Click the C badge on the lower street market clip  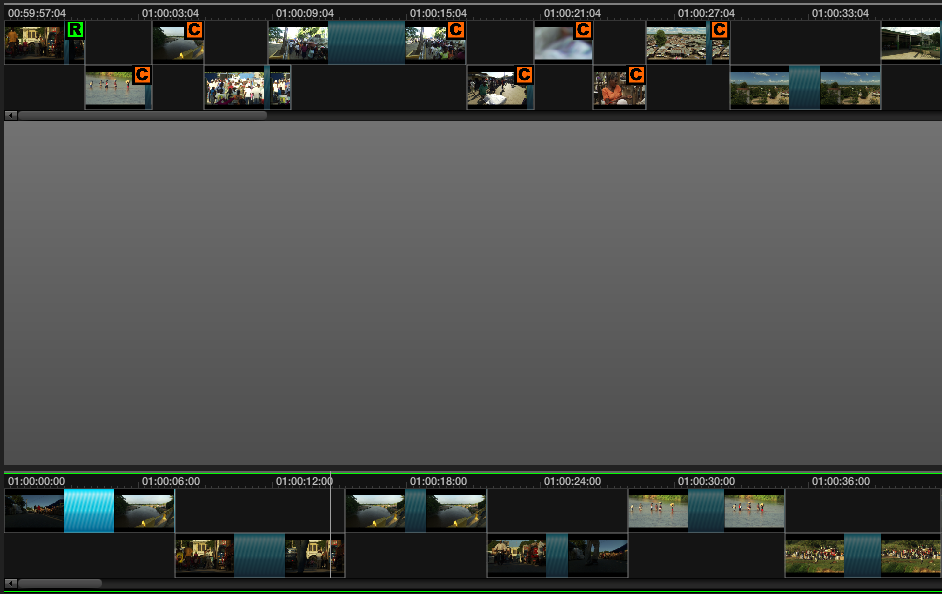point(524,75)
